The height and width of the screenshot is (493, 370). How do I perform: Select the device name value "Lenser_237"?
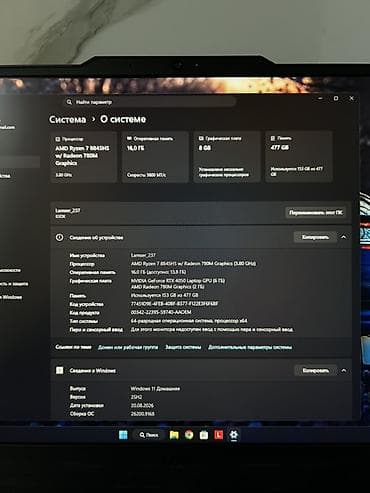point(143,255)
